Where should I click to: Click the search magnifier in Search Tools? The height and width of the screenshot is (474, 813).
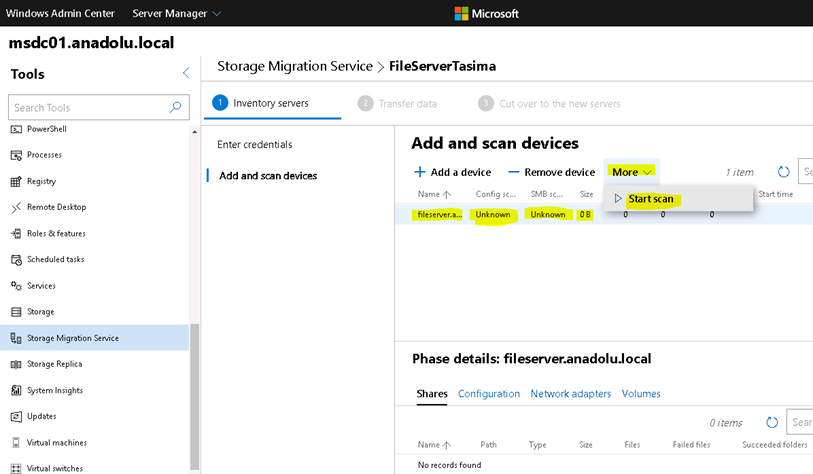[175, 107]
